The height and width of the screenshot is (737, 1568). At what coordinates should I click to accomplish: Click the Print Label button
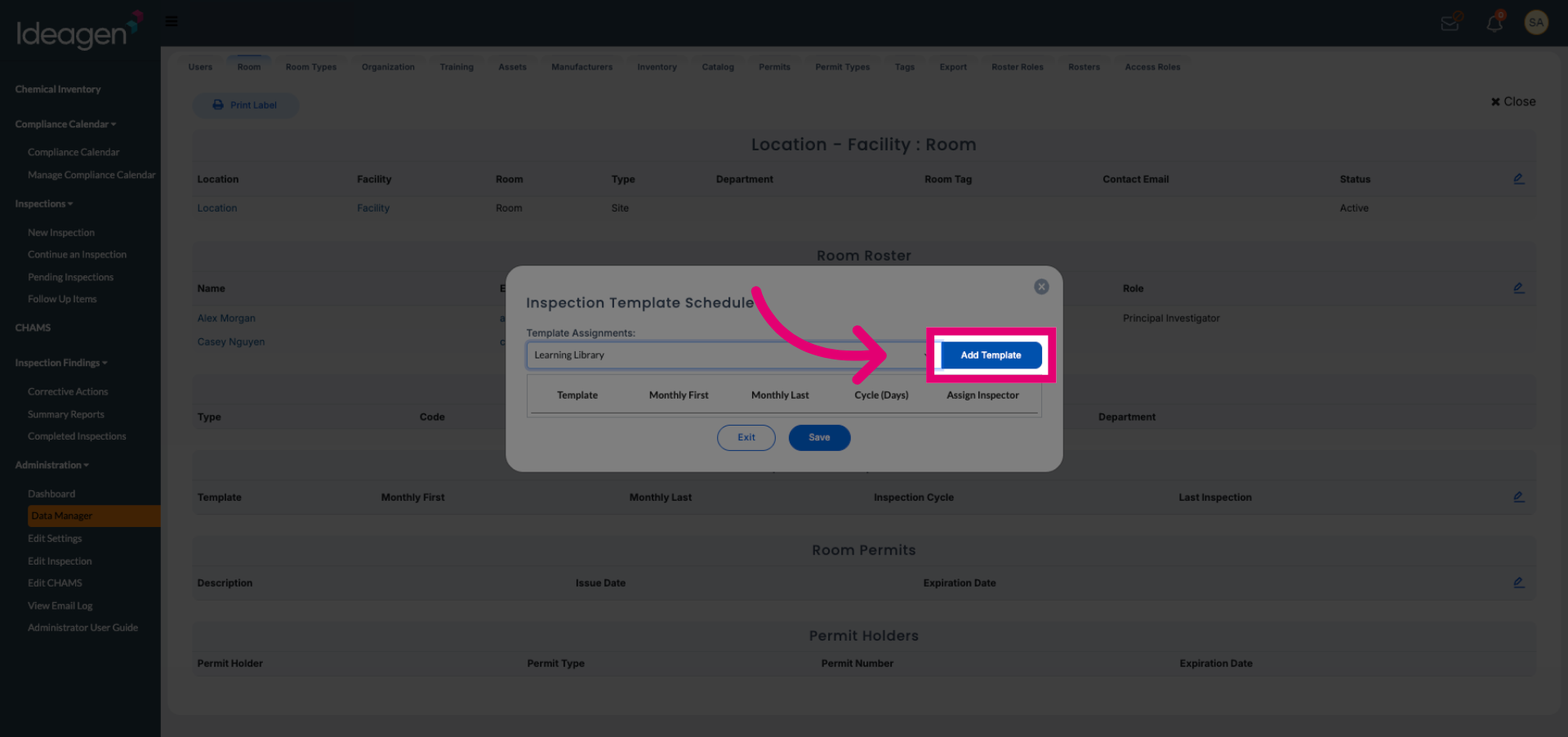click(x=245, y=105)
